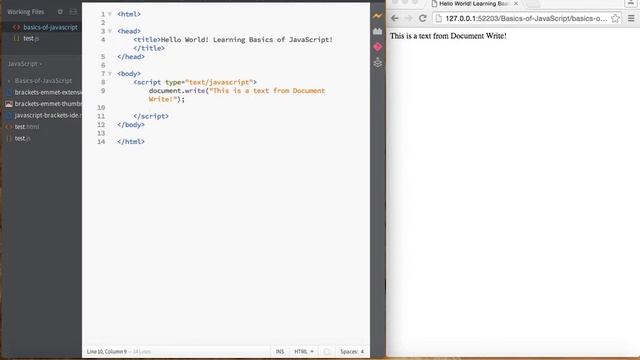Click the Spaces: 4 indentation setting
640x360 pixels.
pyautogui.click(x=362, y=351)
